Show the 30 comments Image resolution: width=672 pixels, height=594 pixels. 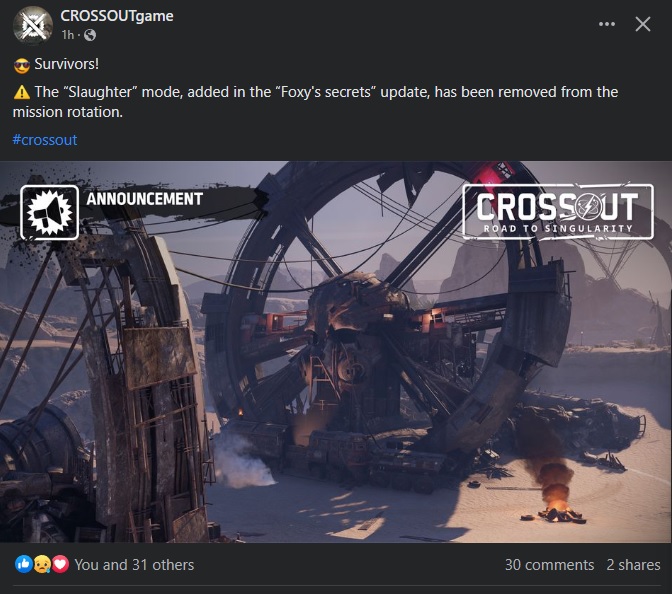tap(549, 565)
